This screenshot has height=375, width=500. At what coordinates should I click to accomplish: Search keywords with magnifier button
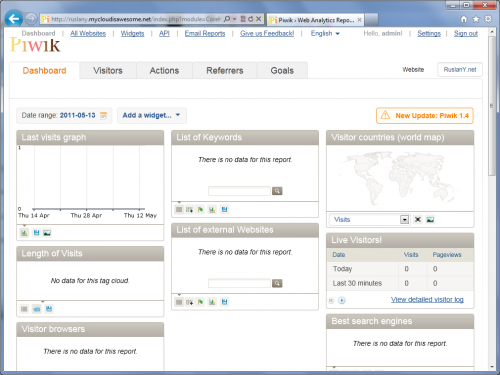click(x=277, y=191)
